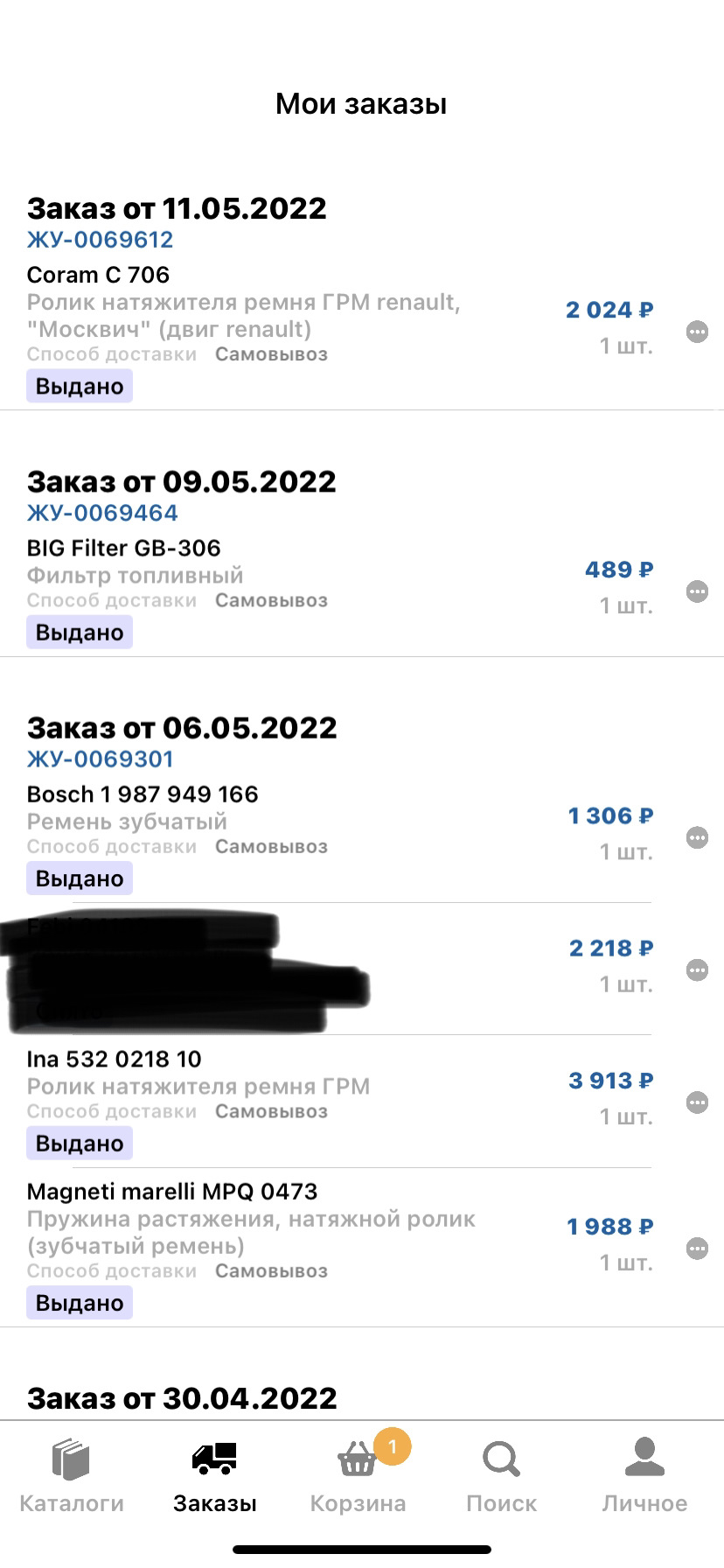
Task: Open order number ЖУ-0069301
Action: tap(101, 759)
